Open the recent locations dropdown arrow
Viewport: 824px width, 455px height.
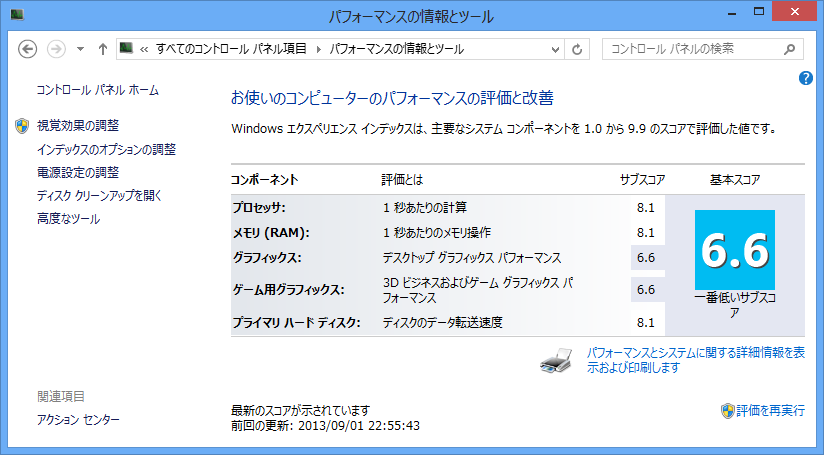click(80, 49)
